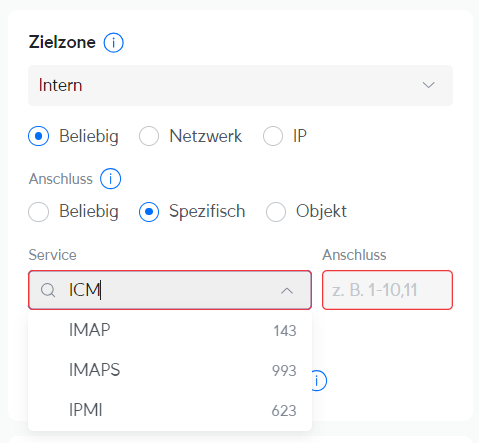Choose the Objekt port option
The width and height of the screenshot is (479, 443).
[x=276, y=212]
